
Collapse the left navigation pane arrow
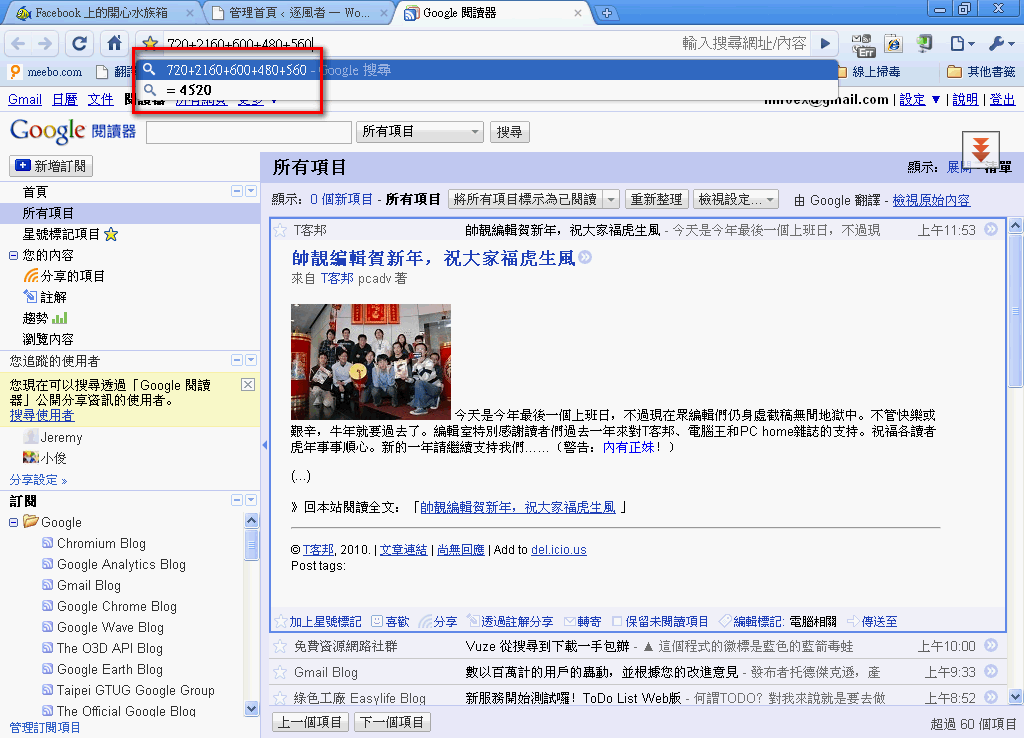(x=264, y=445)
